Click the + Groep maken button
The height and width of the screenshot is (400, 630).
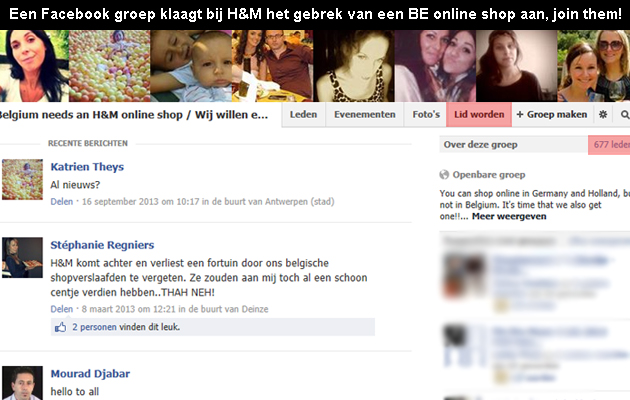(552, 114)
